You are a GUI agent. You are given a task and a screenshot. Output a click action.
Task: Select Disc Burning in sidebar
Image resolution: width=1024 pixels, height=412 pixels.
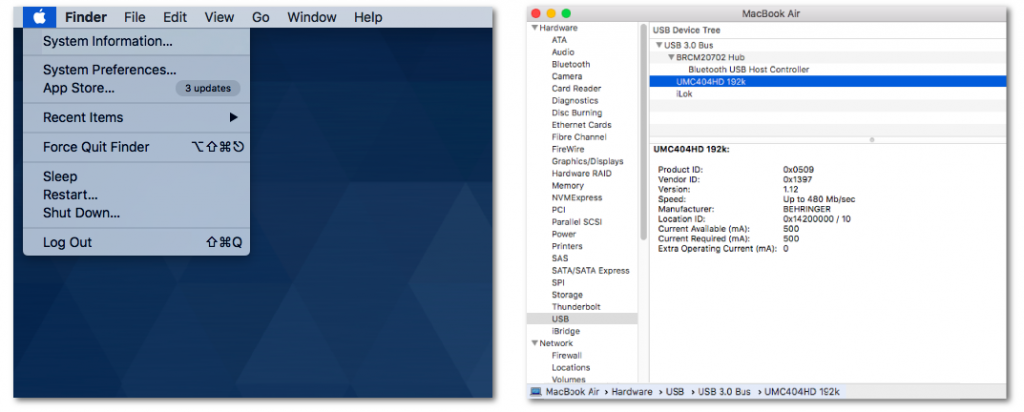pyautogui.click(x=575, y=112)
